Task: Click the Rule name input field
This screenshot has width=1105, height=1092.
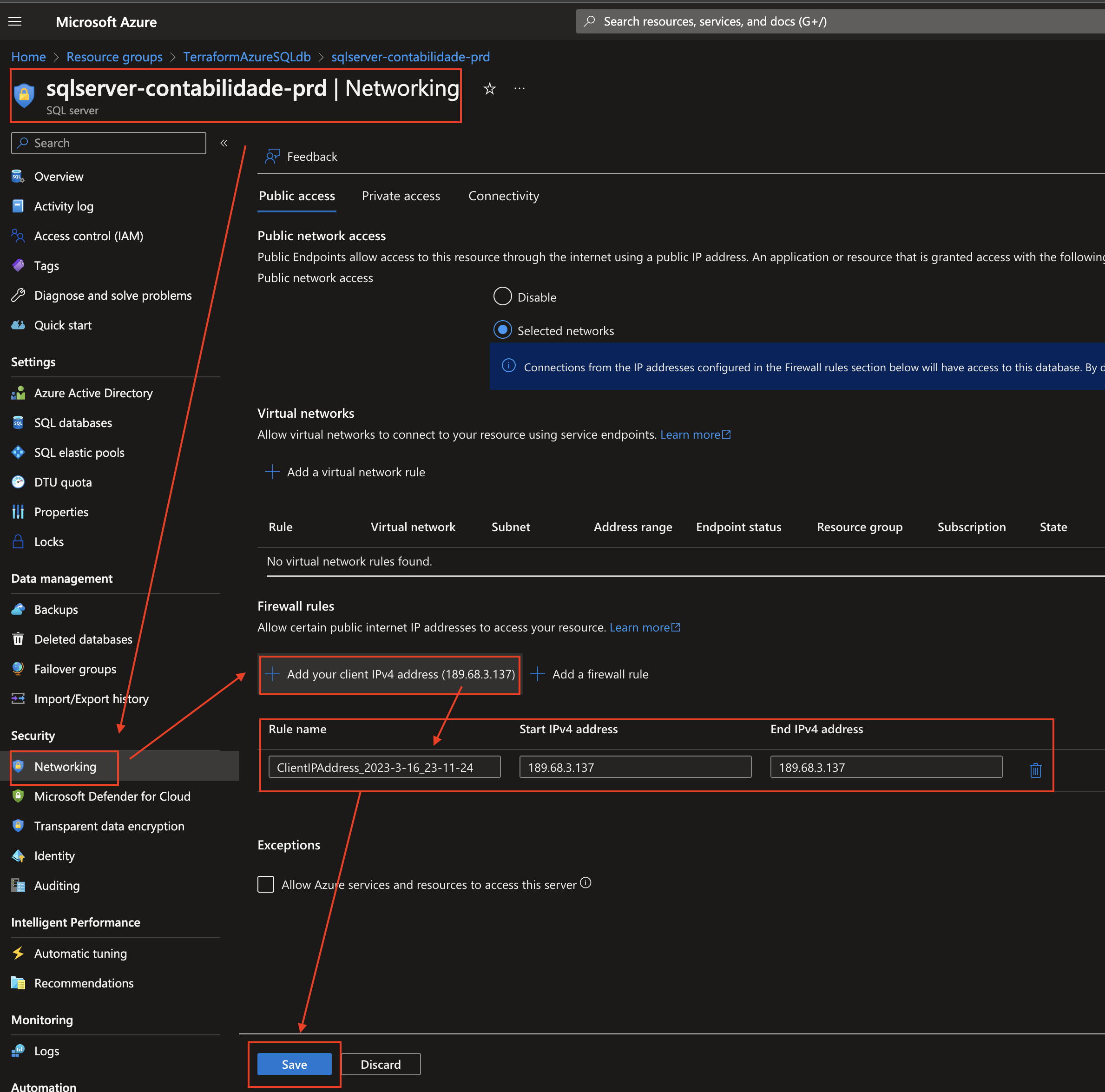Action: (384, 767)
